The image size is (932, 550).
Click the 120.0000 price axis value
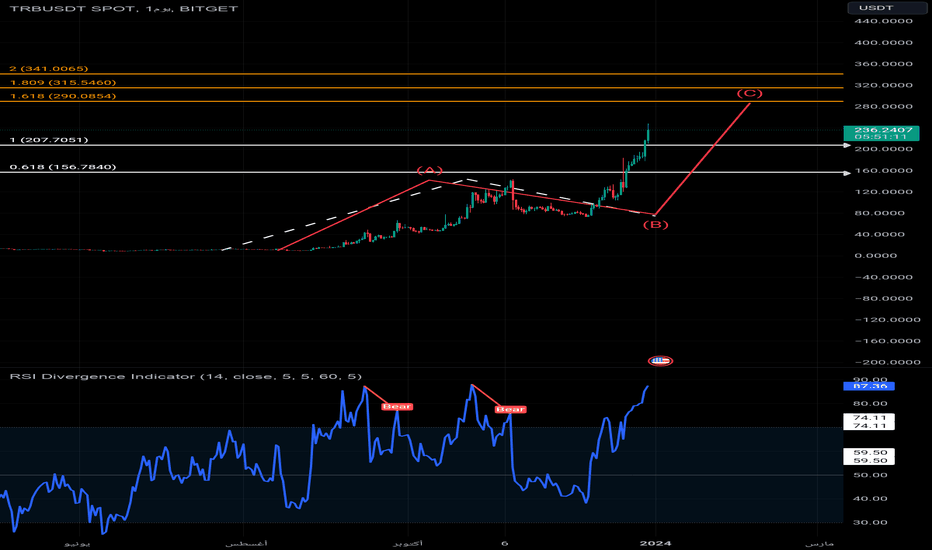(x=883, y=192)
